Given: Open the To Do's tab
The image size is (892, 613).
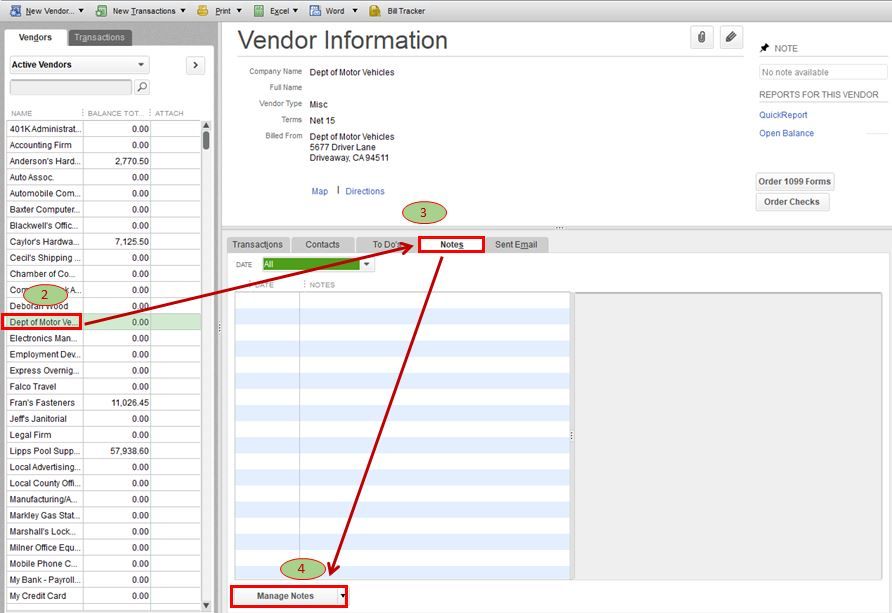Looking at the screenshot, I should (x=386, y=245).
